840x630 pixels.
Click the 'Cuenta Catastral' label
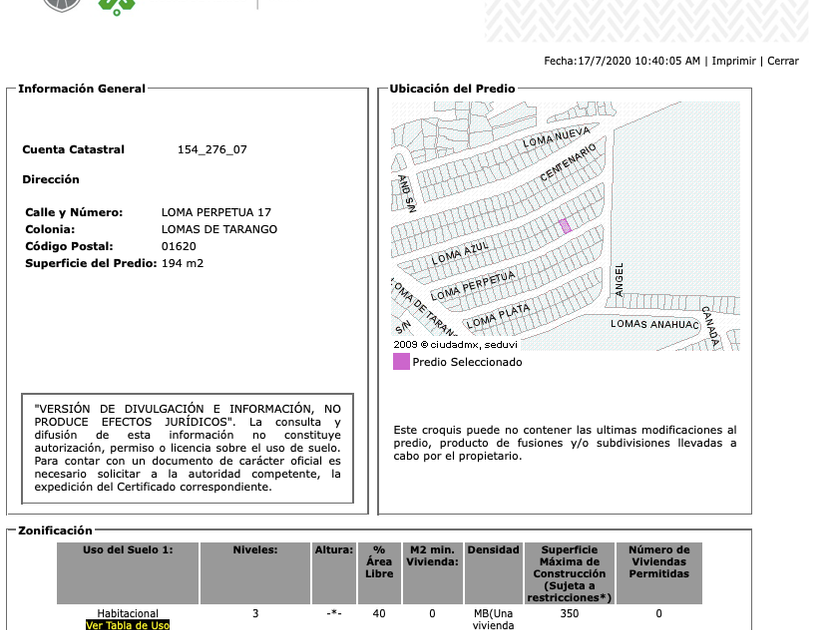pos(73,149)
